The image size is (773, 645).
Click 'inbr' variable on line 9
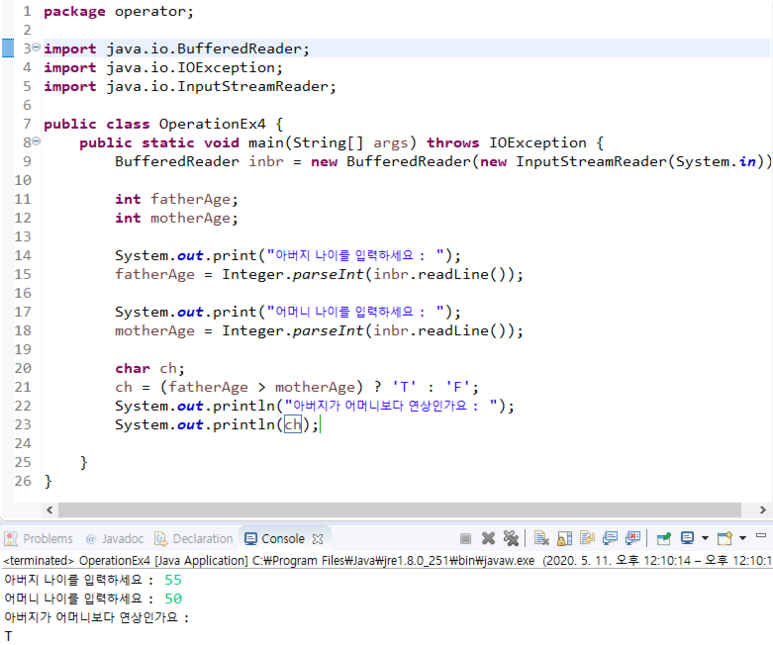tap(266, 162)
